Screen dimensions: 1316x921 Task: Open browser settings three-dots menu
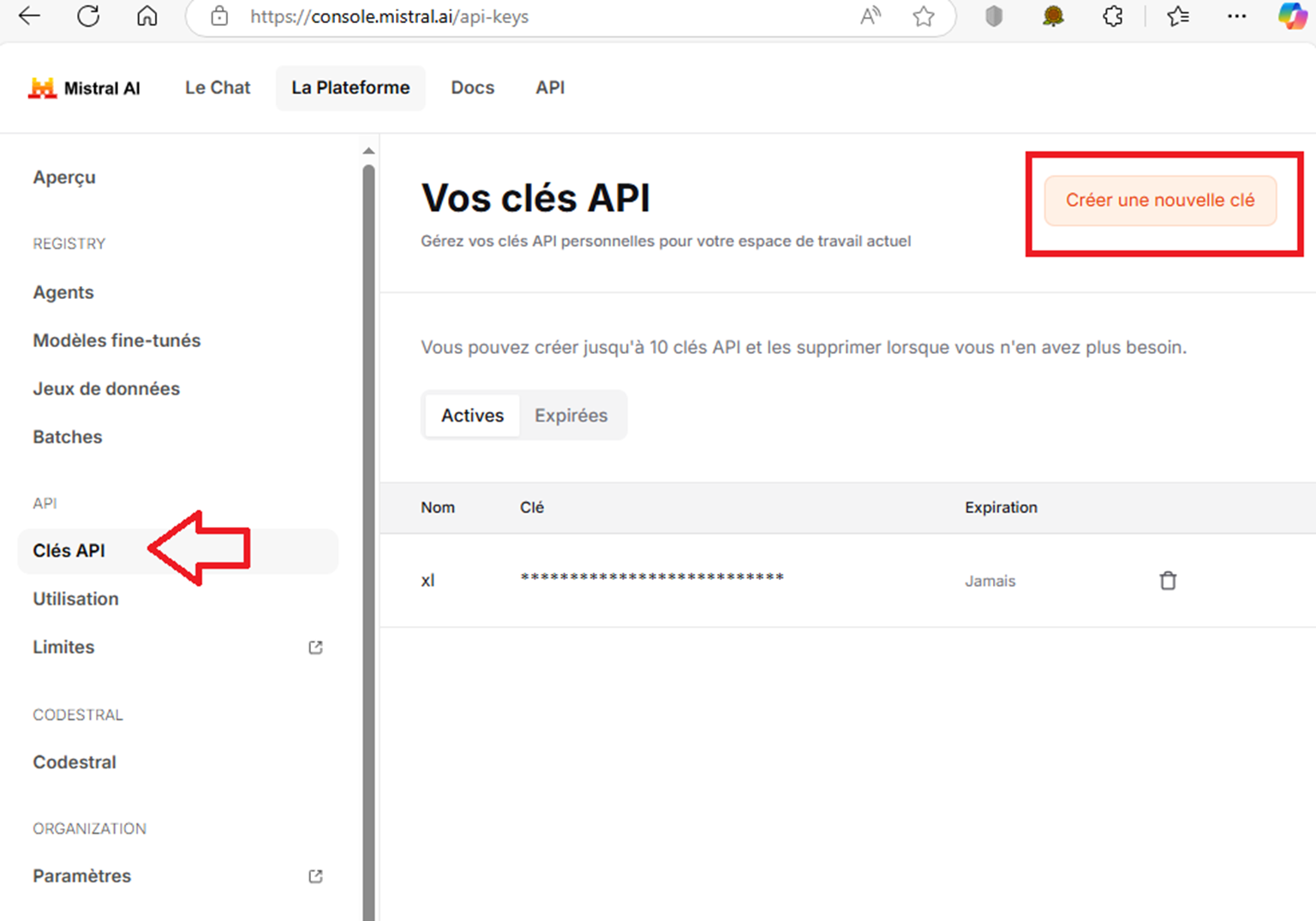pyautogui.click(x=1236, y=16)
